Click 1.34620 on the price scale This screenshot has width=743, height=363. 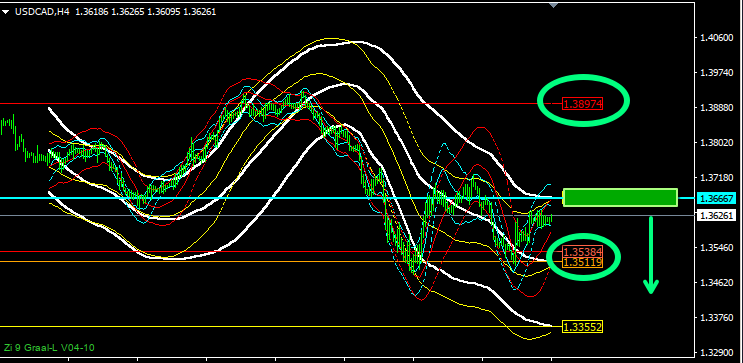point(717,283)
